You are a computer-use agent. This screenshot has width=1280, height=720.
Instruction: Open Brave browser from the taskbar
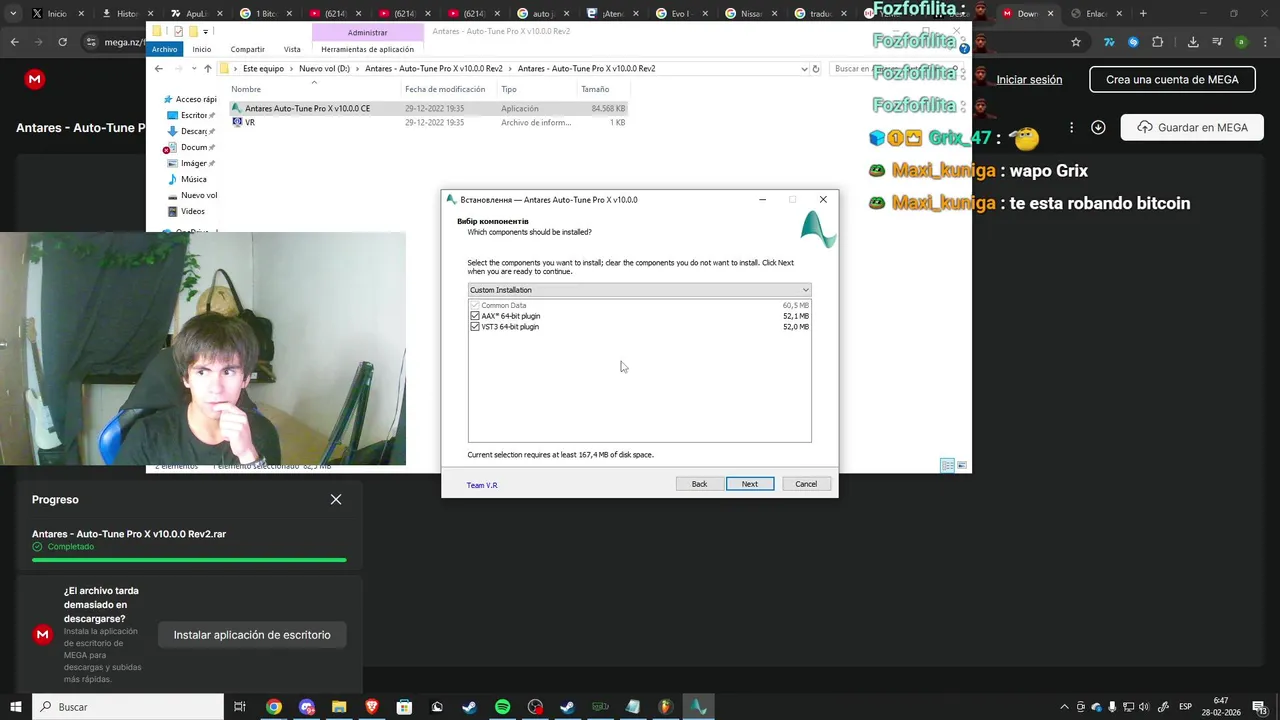(x=372, y=707)
